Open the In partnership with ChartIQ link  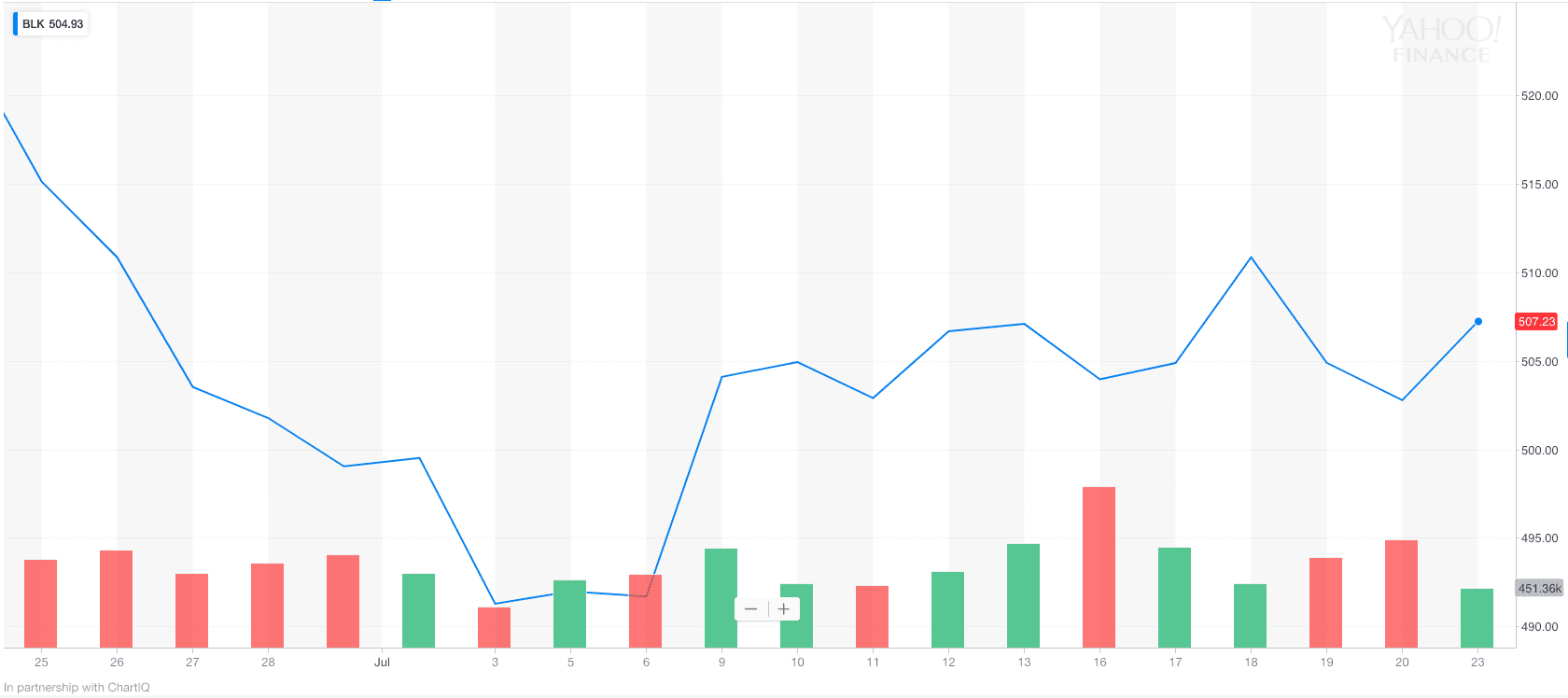[77, 688]
